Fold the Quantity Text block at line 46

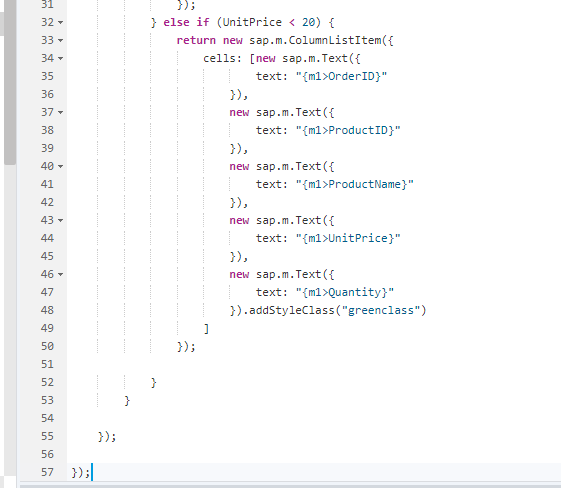tap(60, 274)
